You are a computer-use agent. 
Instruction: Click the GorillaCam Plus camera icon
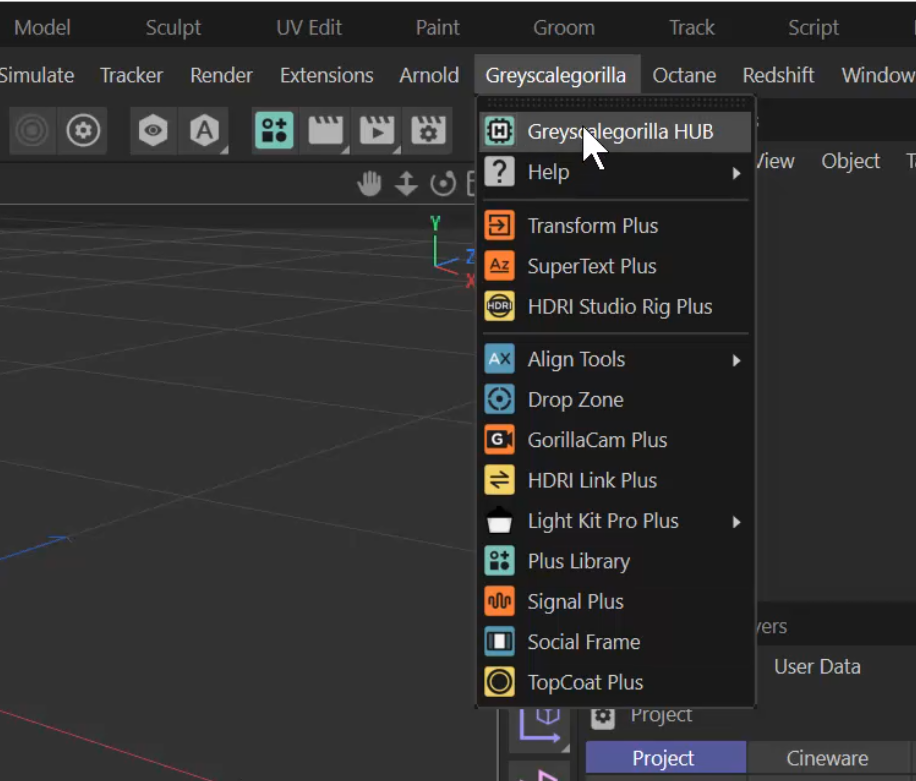[x=499, y=440]
